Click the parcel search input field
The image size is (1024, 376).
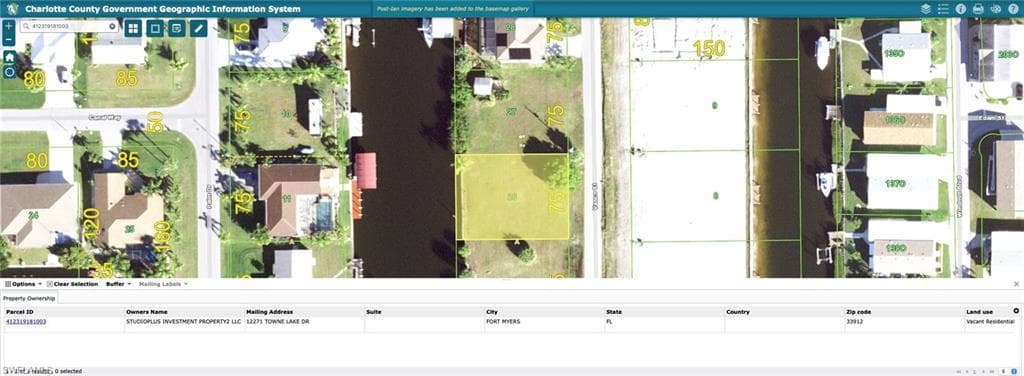(69, 26)
